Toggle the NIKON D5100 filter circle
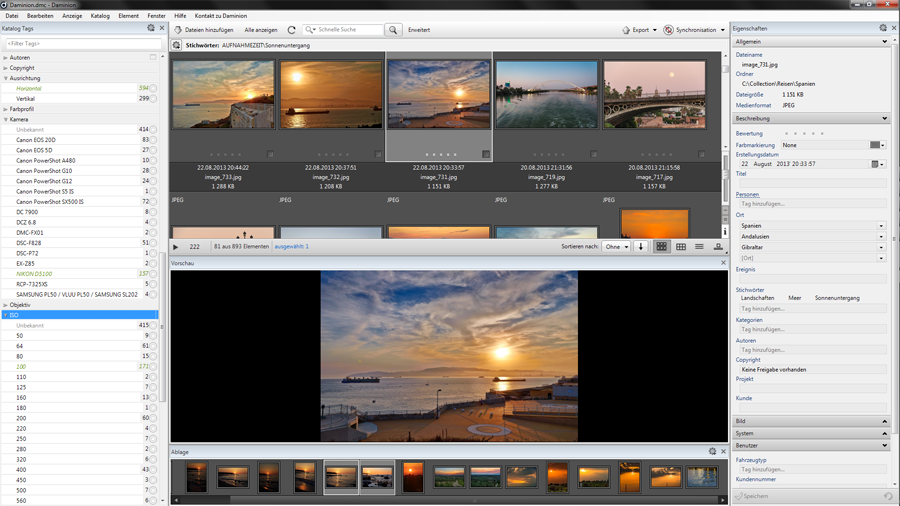Image resolution: width=900 pixels, height=506 pixels. (x=154, y=274)
